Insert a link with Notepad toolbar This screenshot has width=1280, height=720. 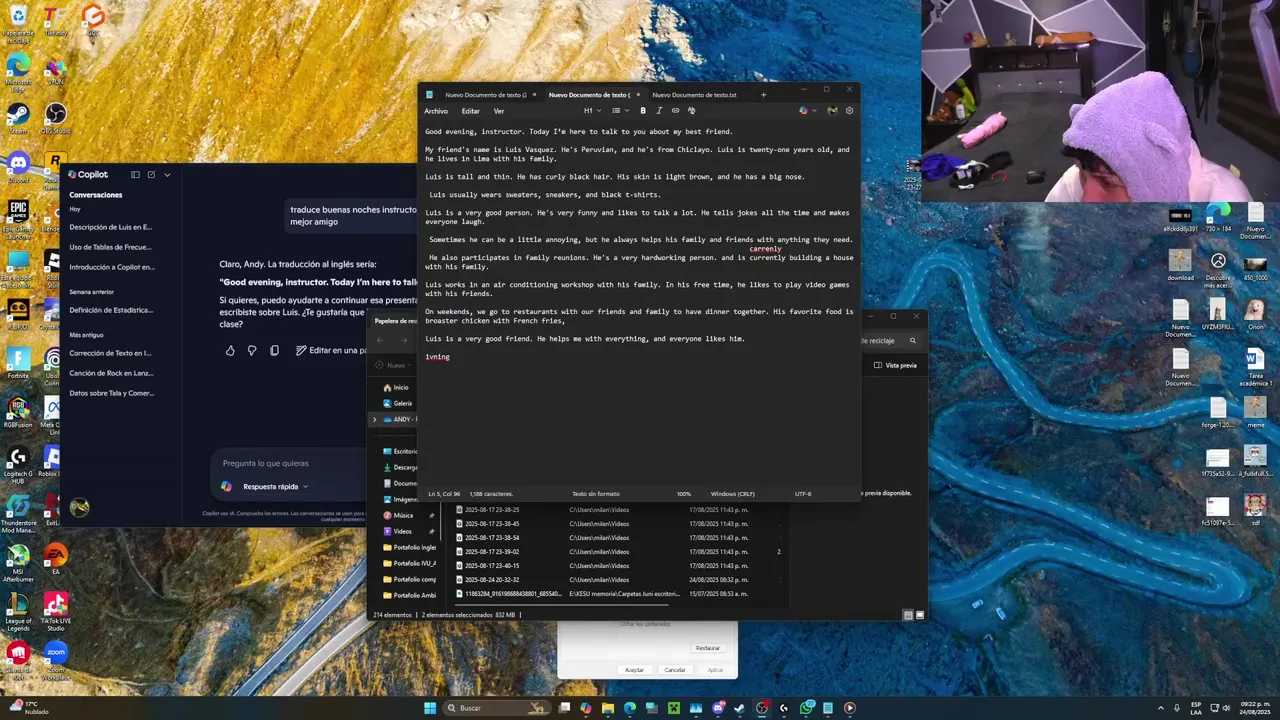click(x=675, y=111)
